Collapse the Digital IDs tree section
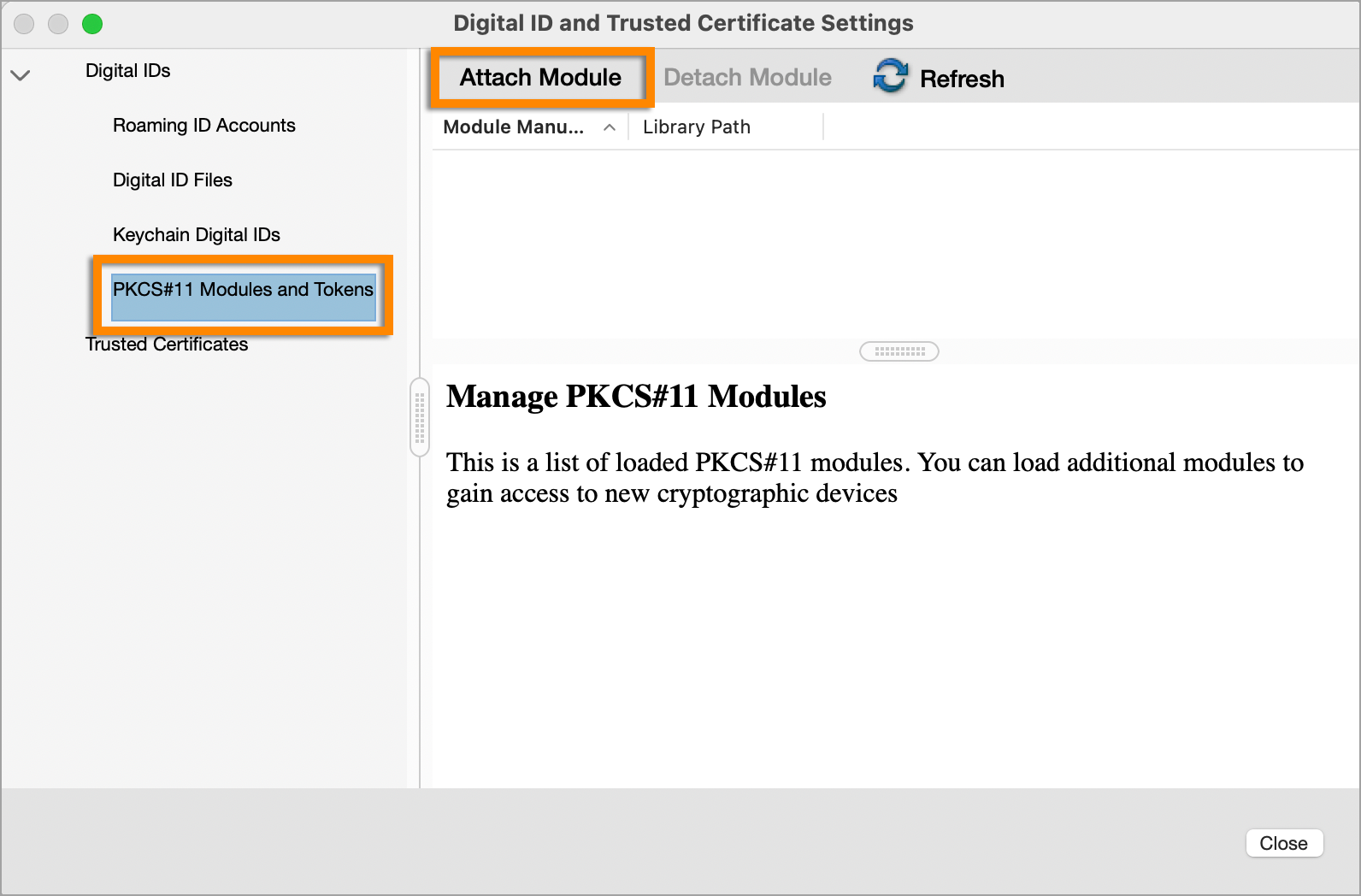Screen dimensions: 1361x896 [20, 74]
